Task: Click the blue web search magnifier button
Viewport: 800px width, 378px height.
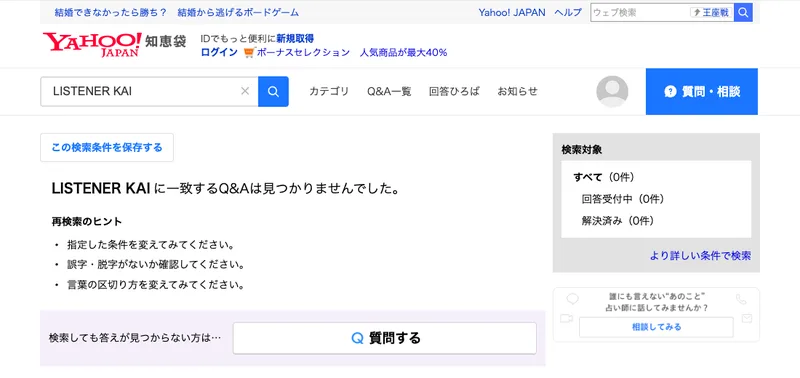Action: coord(743,13)
